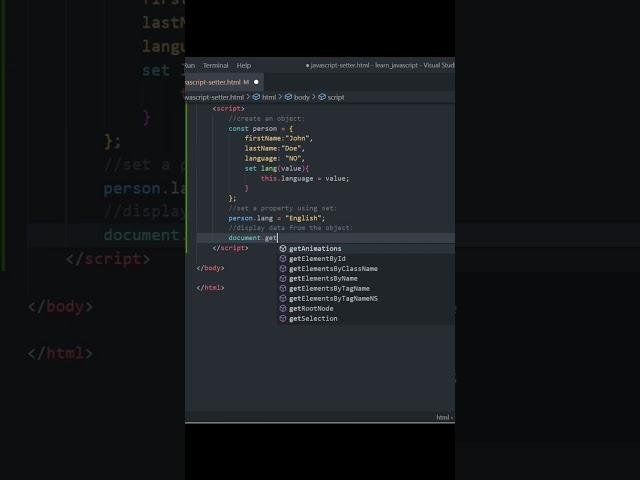Click the method icon beside getElementById
This screenshot has width=640, height=480.
(283, 259)
